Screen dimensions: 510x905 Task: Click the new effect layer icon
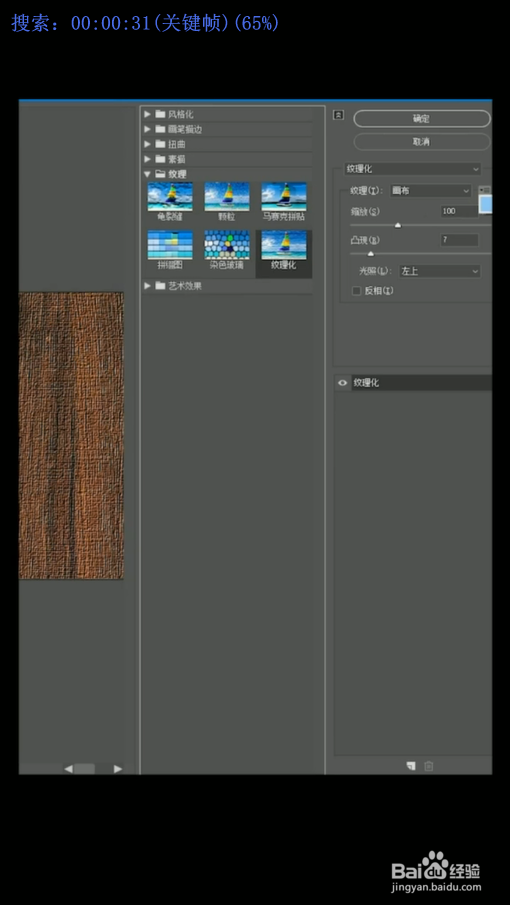[x=410, y=766]
